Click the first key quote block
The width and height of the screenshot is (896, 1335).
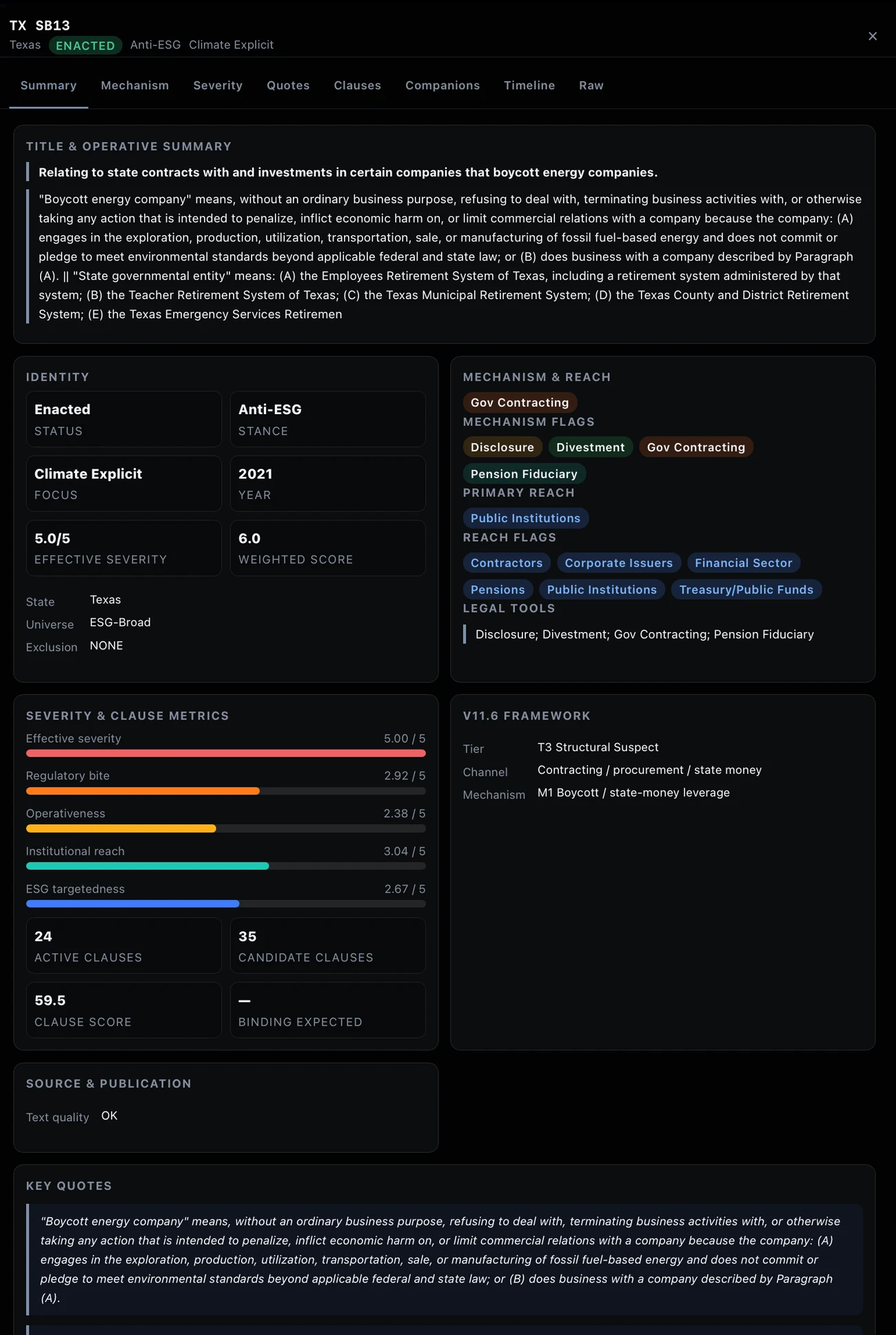445,1259
